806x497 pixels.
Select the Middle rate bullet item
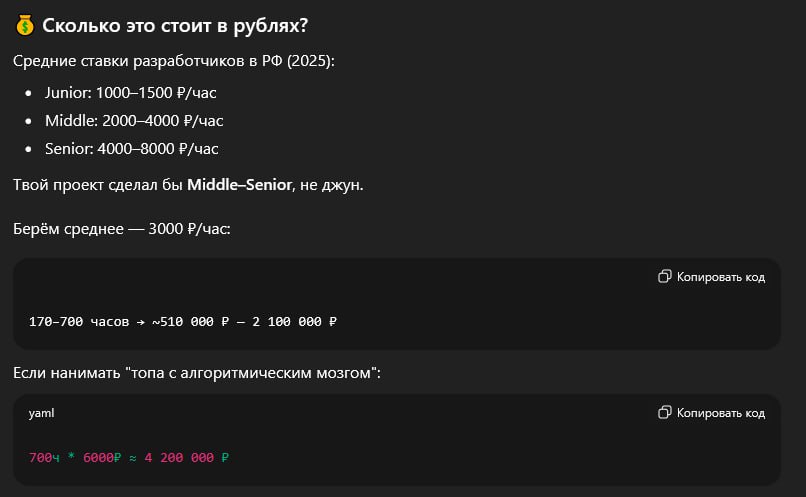pyautogui.click(x=134, y=121)
